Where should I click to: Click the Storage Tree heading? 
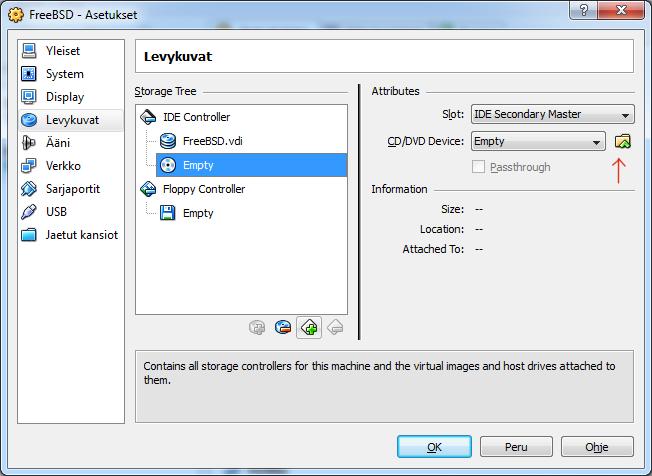click(x=165, y=91)
